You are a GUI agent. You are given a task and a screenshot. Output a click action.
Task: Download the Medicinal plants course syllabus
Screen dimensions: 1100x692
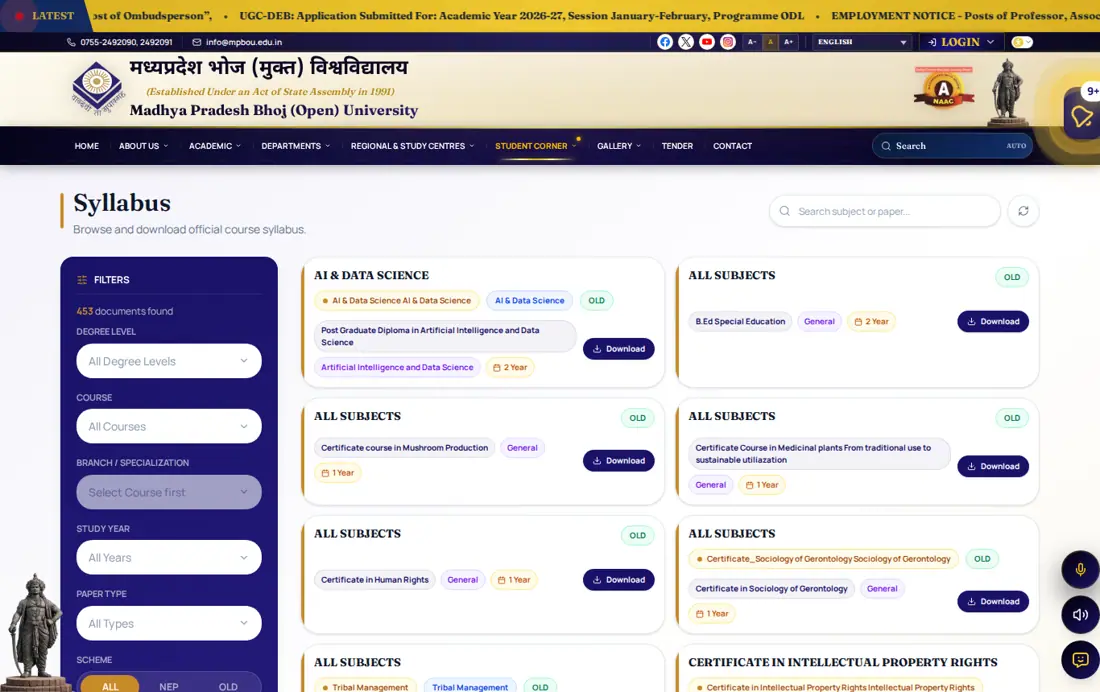(x=993, y=466)
